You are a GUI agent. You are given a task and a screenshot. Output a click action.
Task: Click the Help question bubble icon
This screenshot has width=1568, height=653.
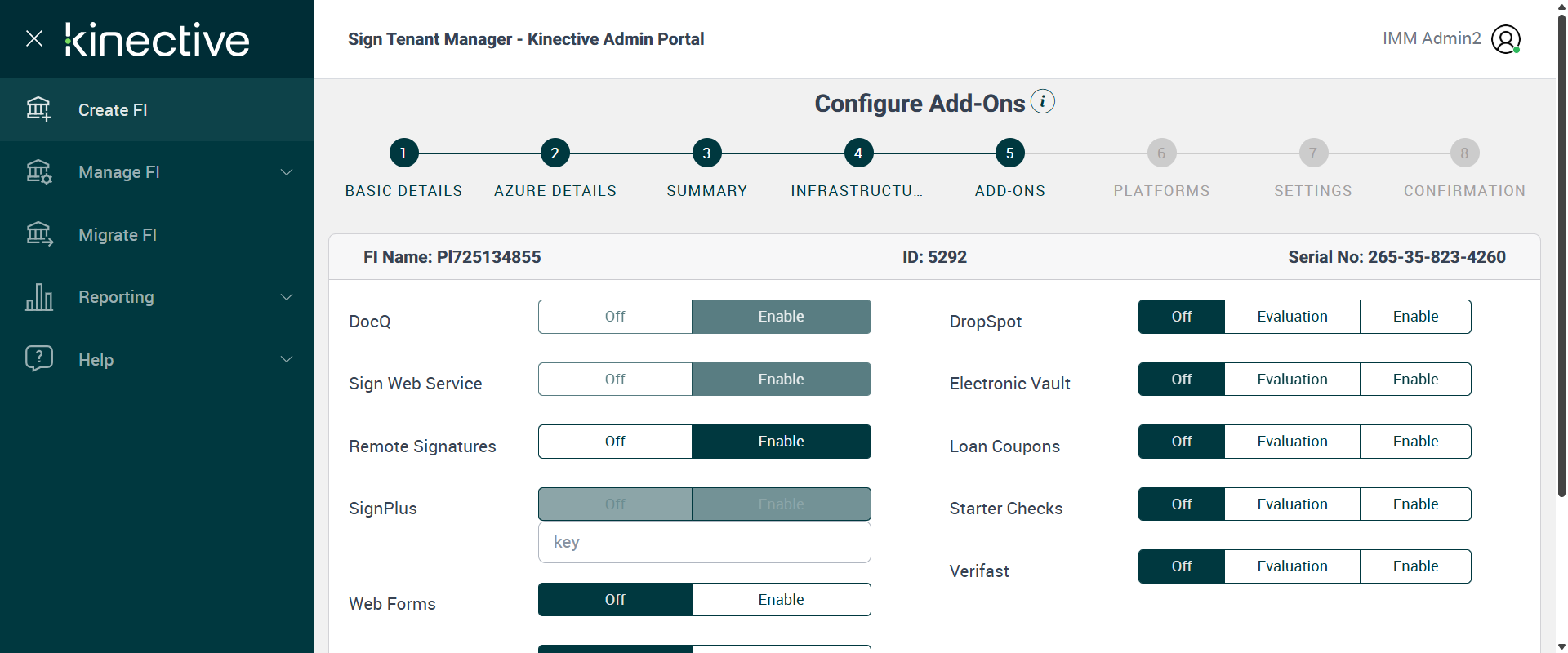pos(38,359)
